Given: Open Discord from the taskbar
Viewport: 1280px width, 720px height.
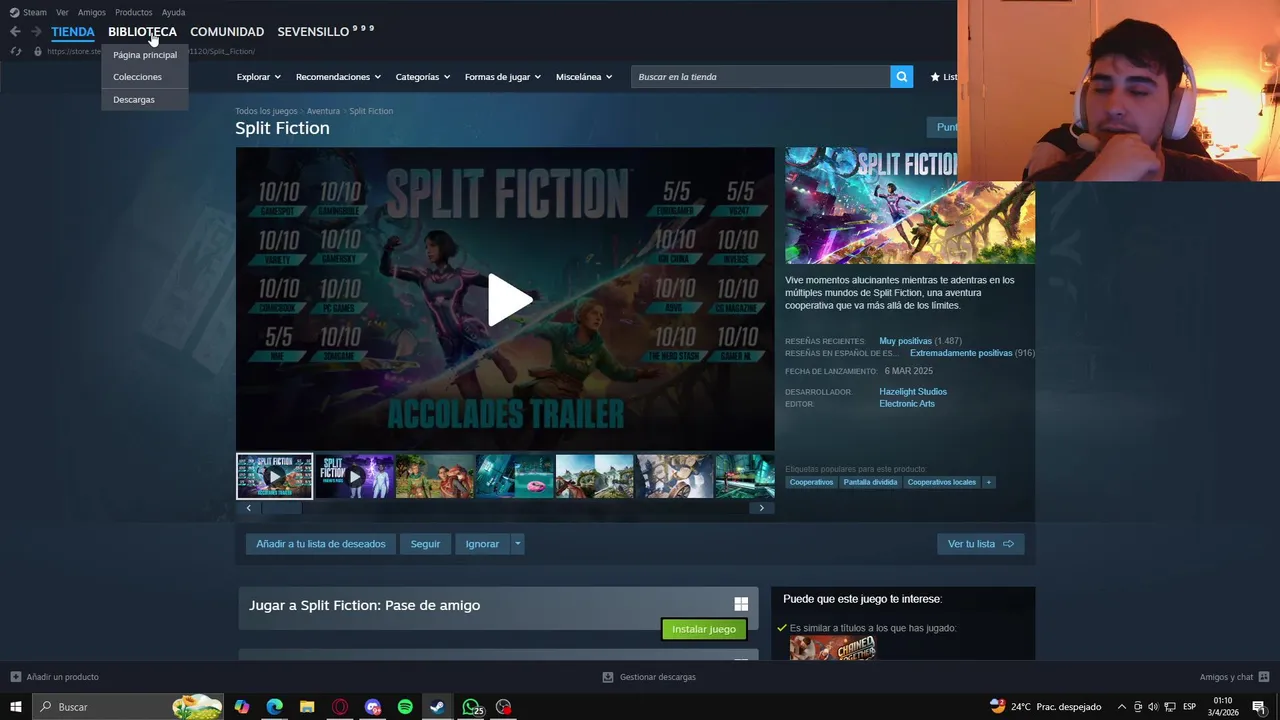Looking at the screenshot, I should click(373, 707).
